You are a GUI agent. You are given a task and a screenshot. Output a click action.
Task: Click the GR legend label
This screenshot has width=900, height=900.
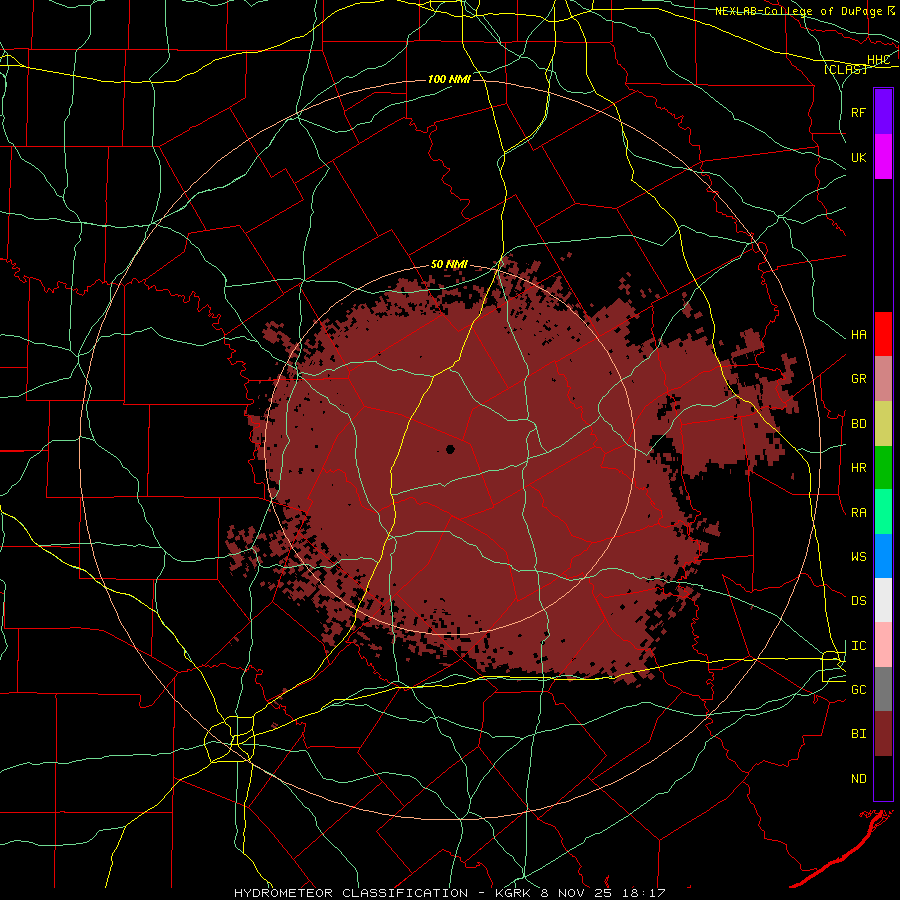[858, 379]
